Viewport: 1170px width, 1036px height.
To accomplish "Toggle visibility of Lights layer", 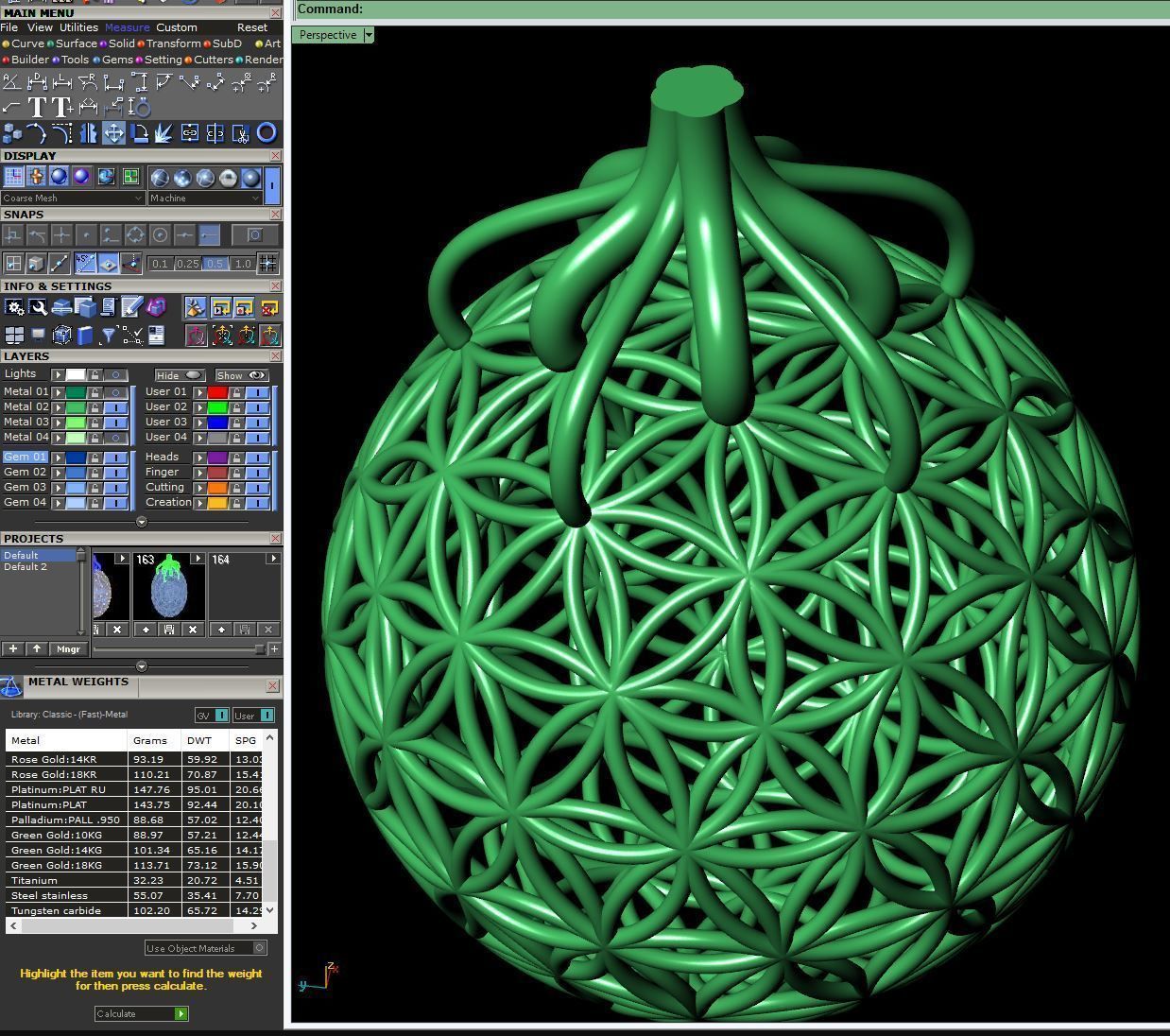I will pyautogui.click(x=115, y=375).
